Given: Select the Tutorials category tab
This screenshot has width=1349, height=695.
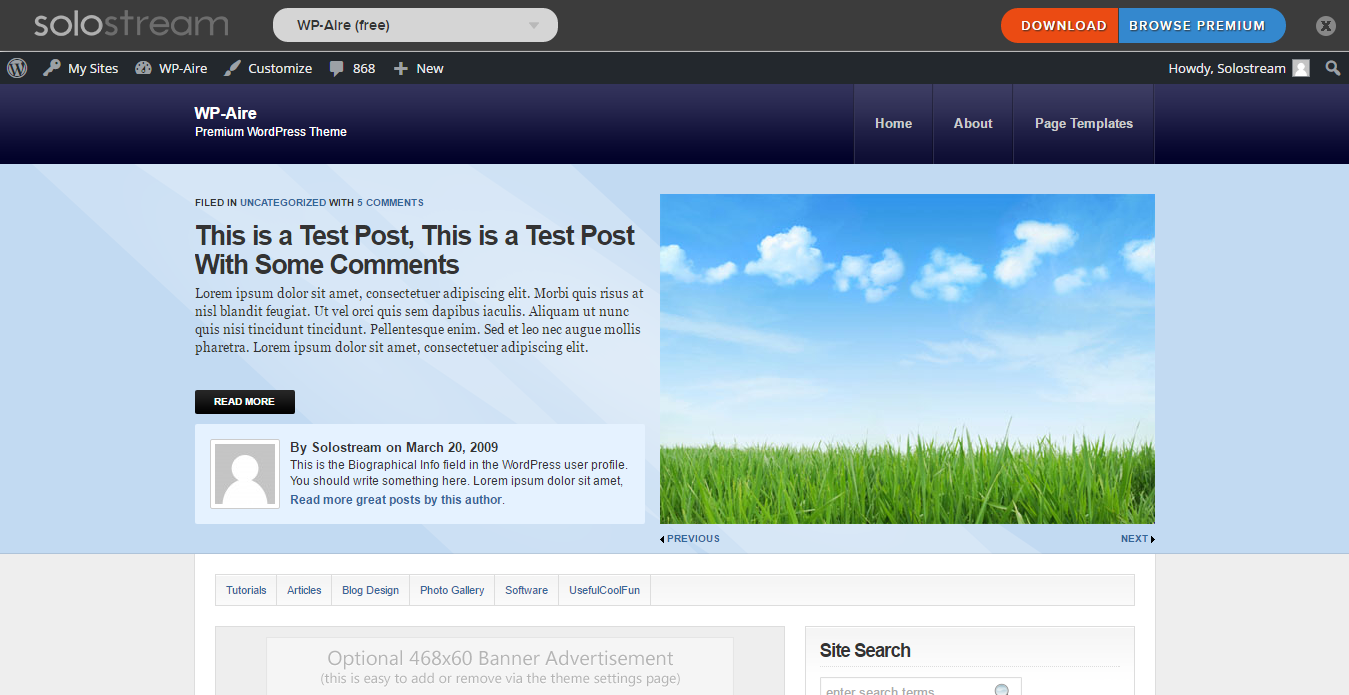Looking at the screenshot, I should tap(246, 590).
